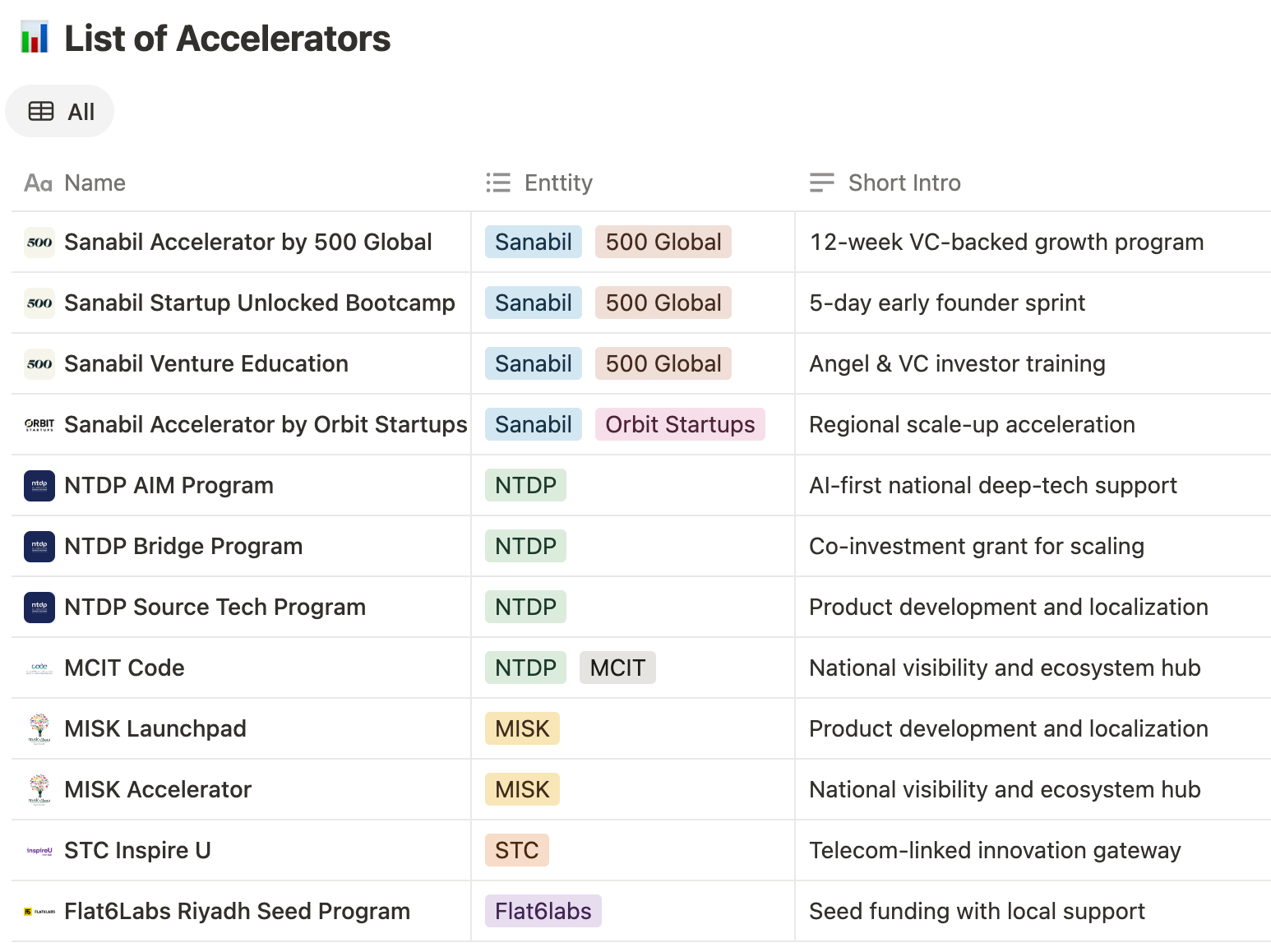
Task: Click the ntdp icon of NTDP Source Tech Program
Action: [39, 608]
